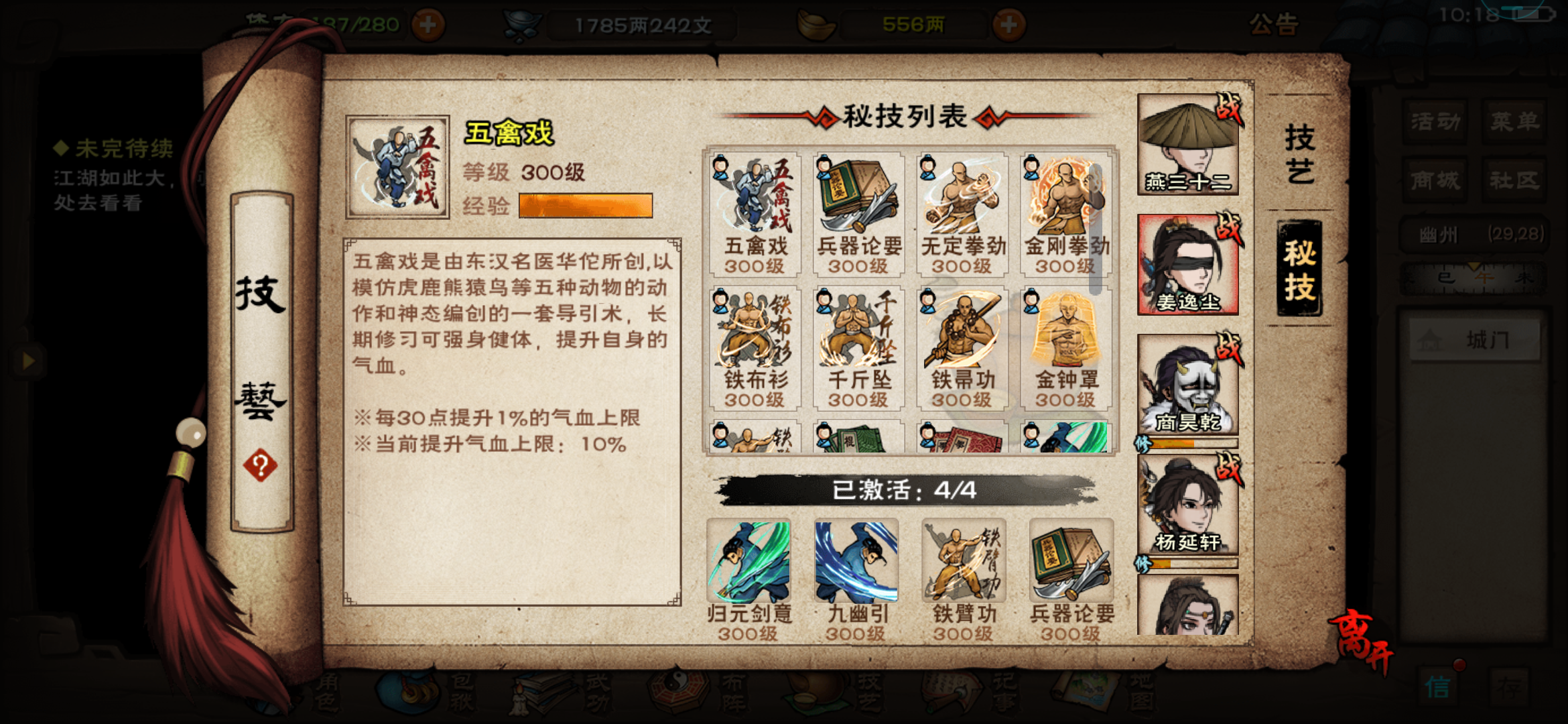Add more stamina with the plus button
Screen dimensions: 1568x724
click(428, 25)
